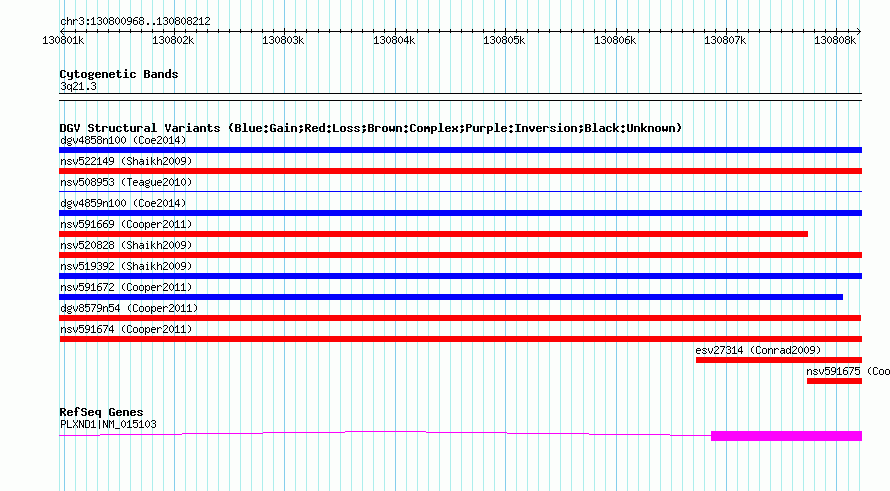
Task: Open nsv591674 (Cooper2011) label
Action: 126,329
